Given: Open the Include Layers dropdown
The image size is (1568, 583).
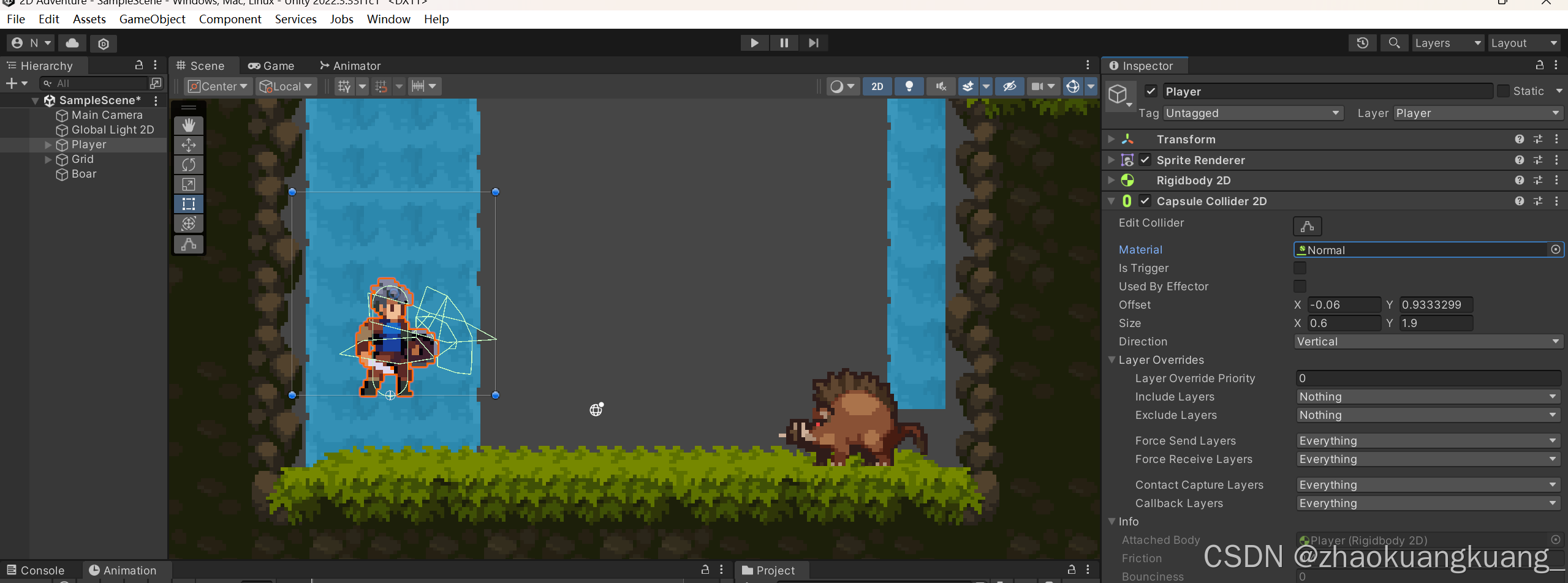Looking at the screenshot, I should point(1428,396).
